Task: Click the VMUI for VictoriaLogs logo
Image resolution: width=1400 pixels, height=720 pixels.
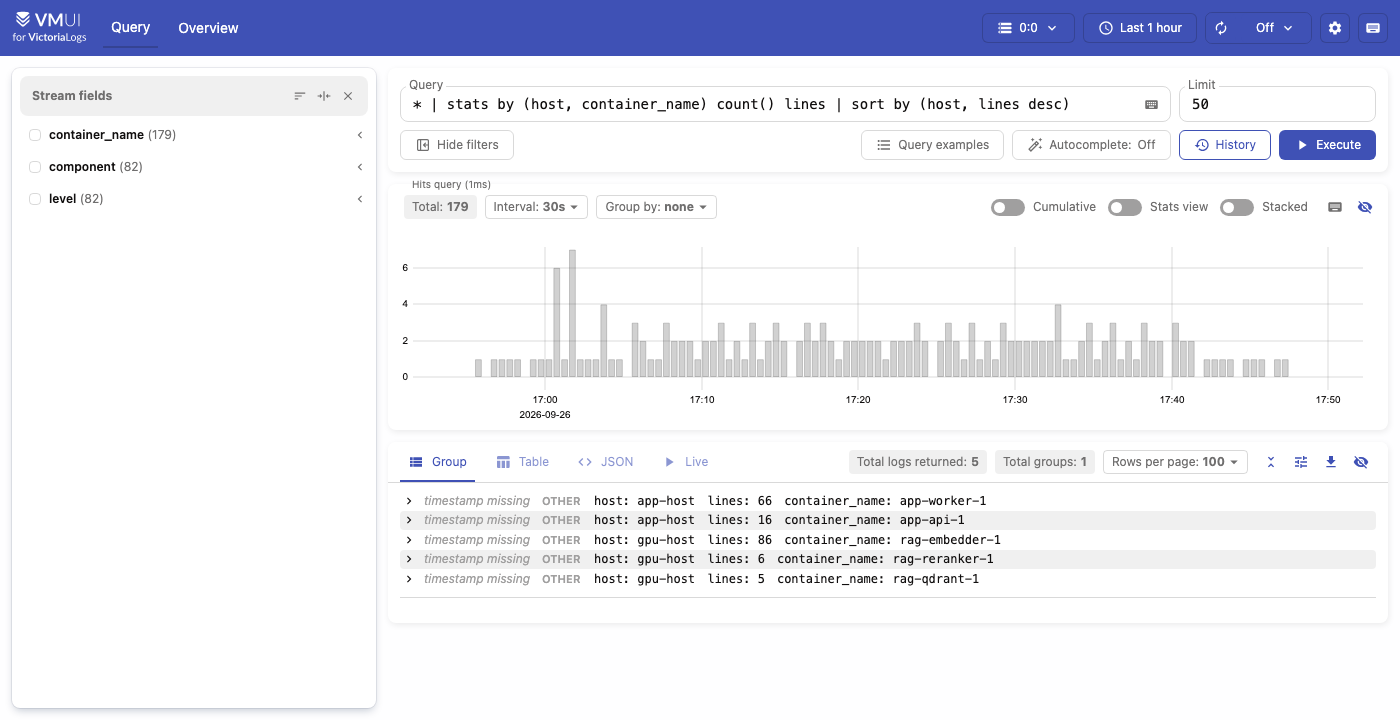Action: click(x=50, y=28)
